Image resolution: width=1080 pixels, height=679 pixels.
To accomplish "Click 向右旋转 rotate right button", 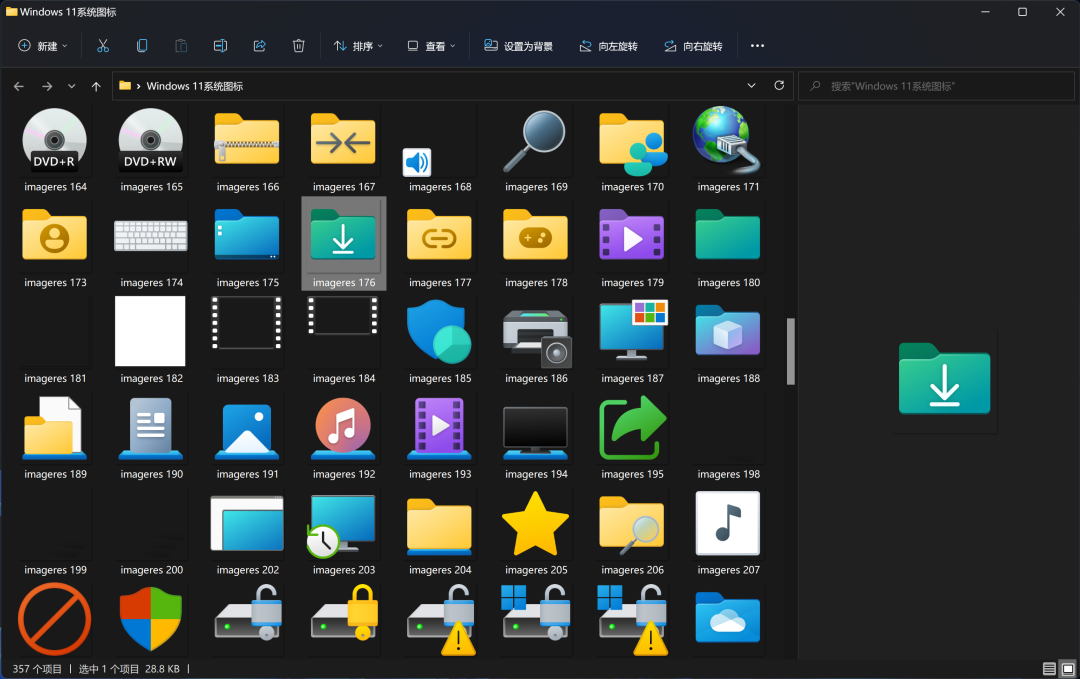I will 693,45.
